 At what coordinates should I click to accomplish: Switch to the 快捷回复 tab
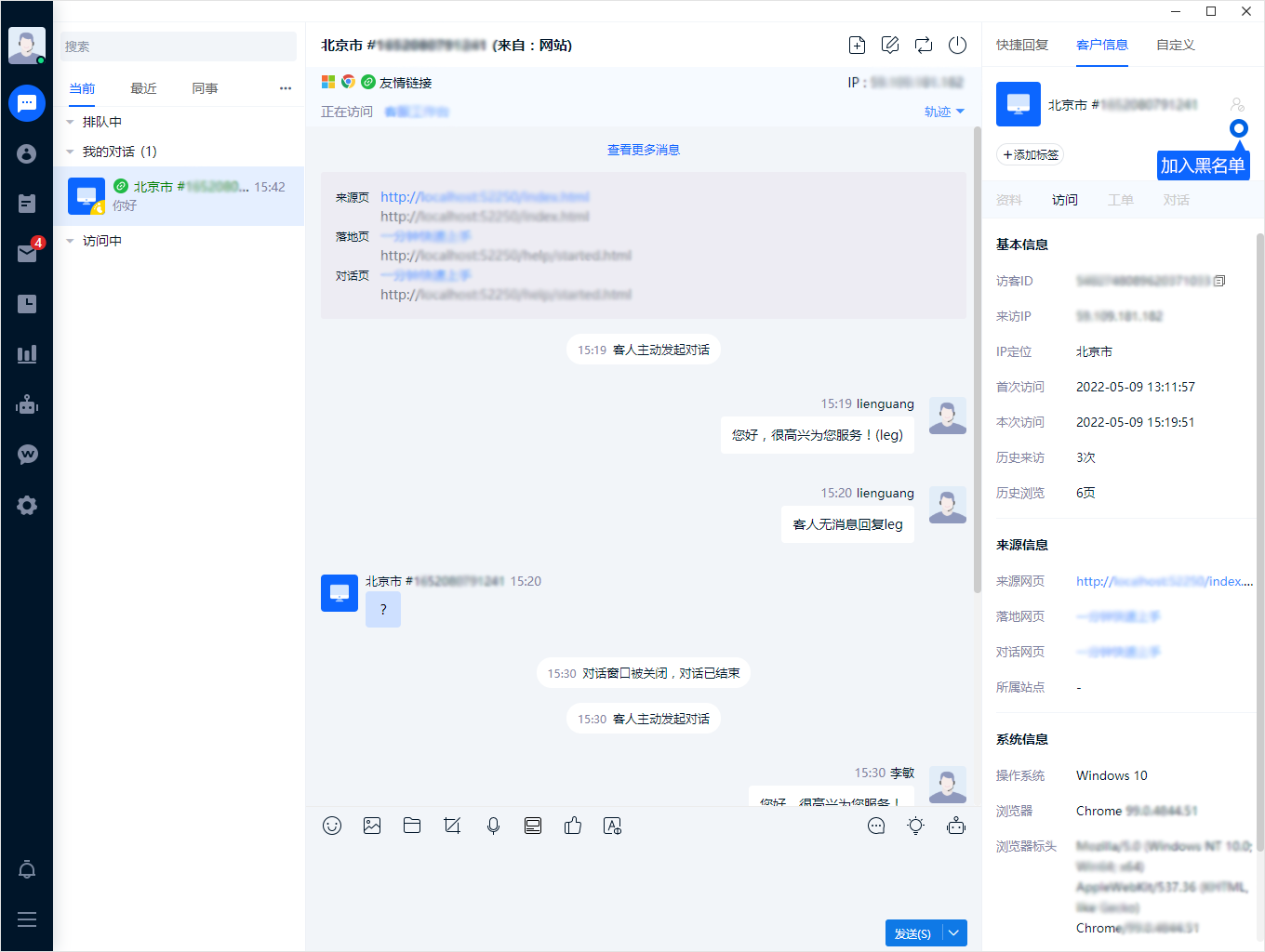pyautogui.click(x=1022, y=45)
